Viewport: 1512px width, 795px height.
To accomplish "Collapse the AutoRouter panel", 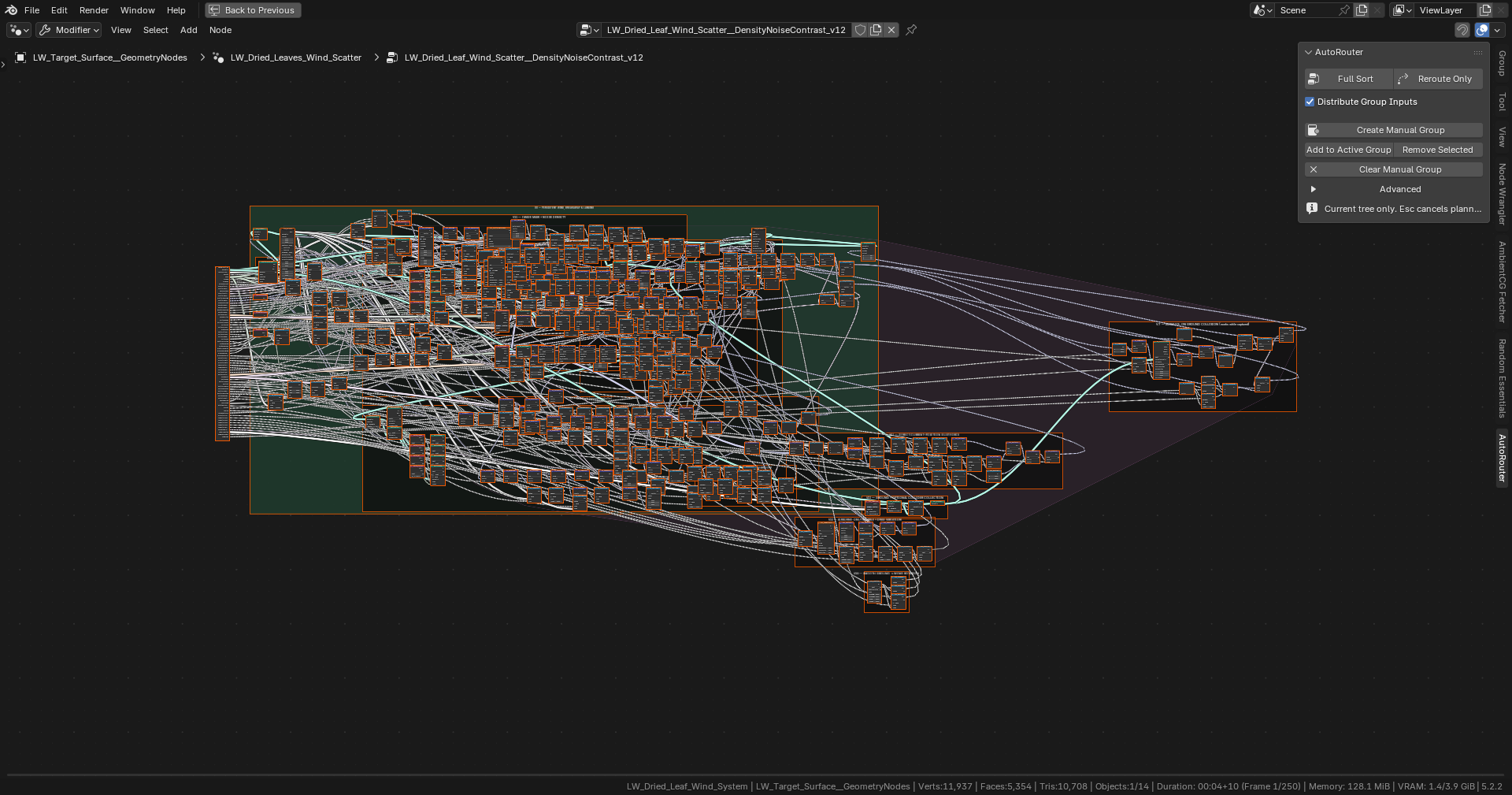I will tap(1309, 52).
